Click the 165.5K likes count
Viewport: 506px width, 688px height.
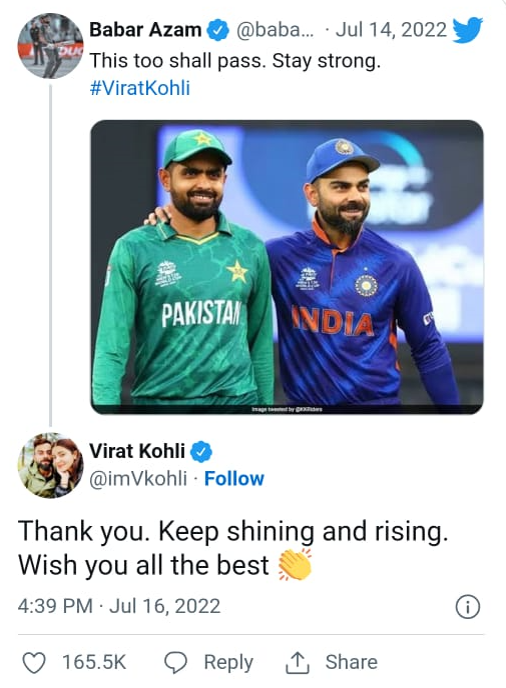[x=94, y=662]
